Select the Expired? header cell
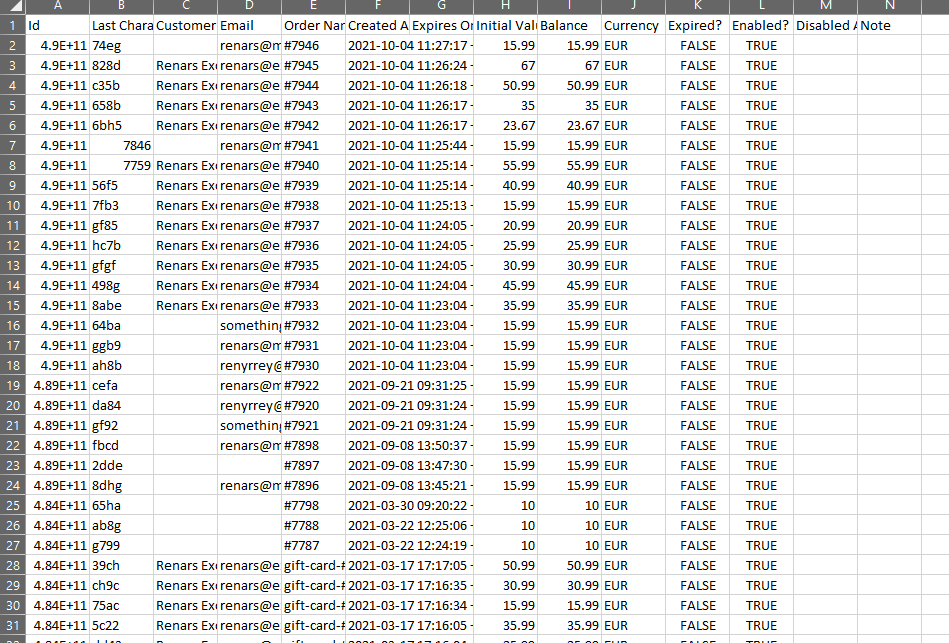 pyautogui.click(x=695, y=26)
